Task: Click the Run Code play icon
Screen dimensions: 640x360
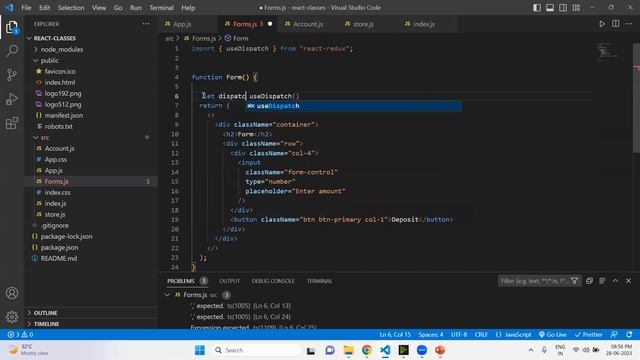Action: click(602, 24)
